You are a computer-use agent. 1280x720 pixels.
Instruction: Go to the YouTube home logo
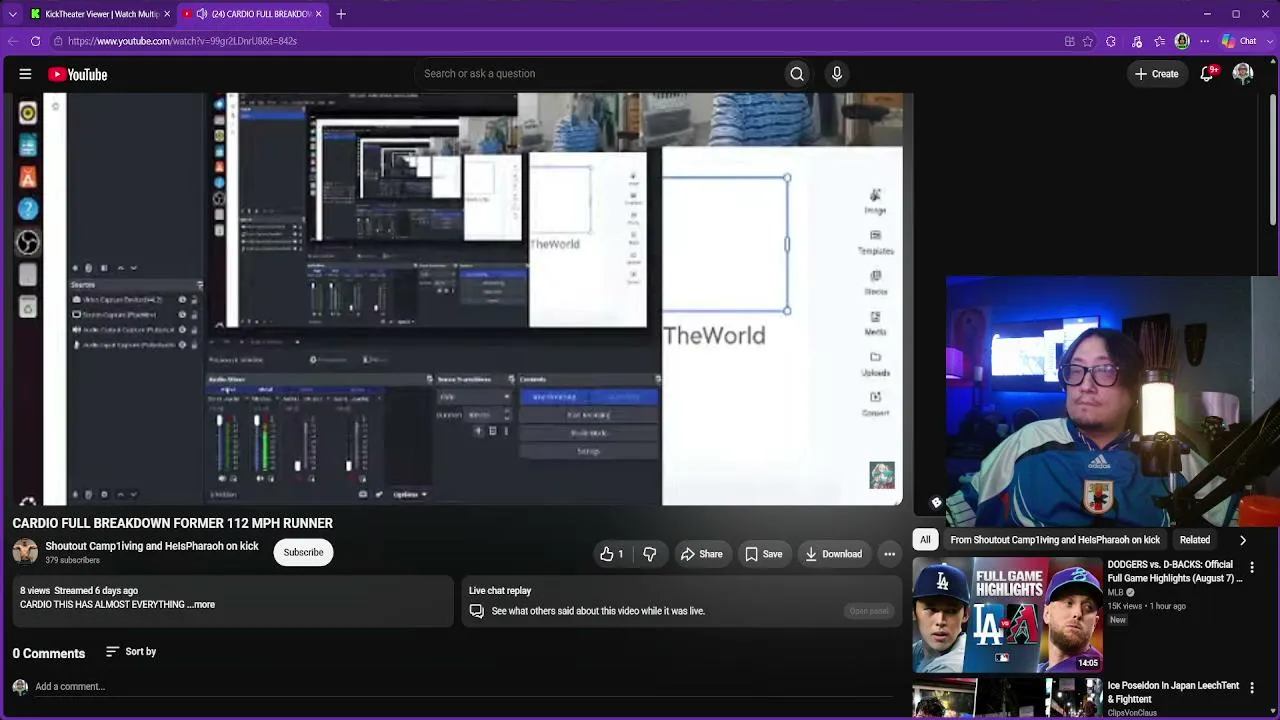(77, 74)
